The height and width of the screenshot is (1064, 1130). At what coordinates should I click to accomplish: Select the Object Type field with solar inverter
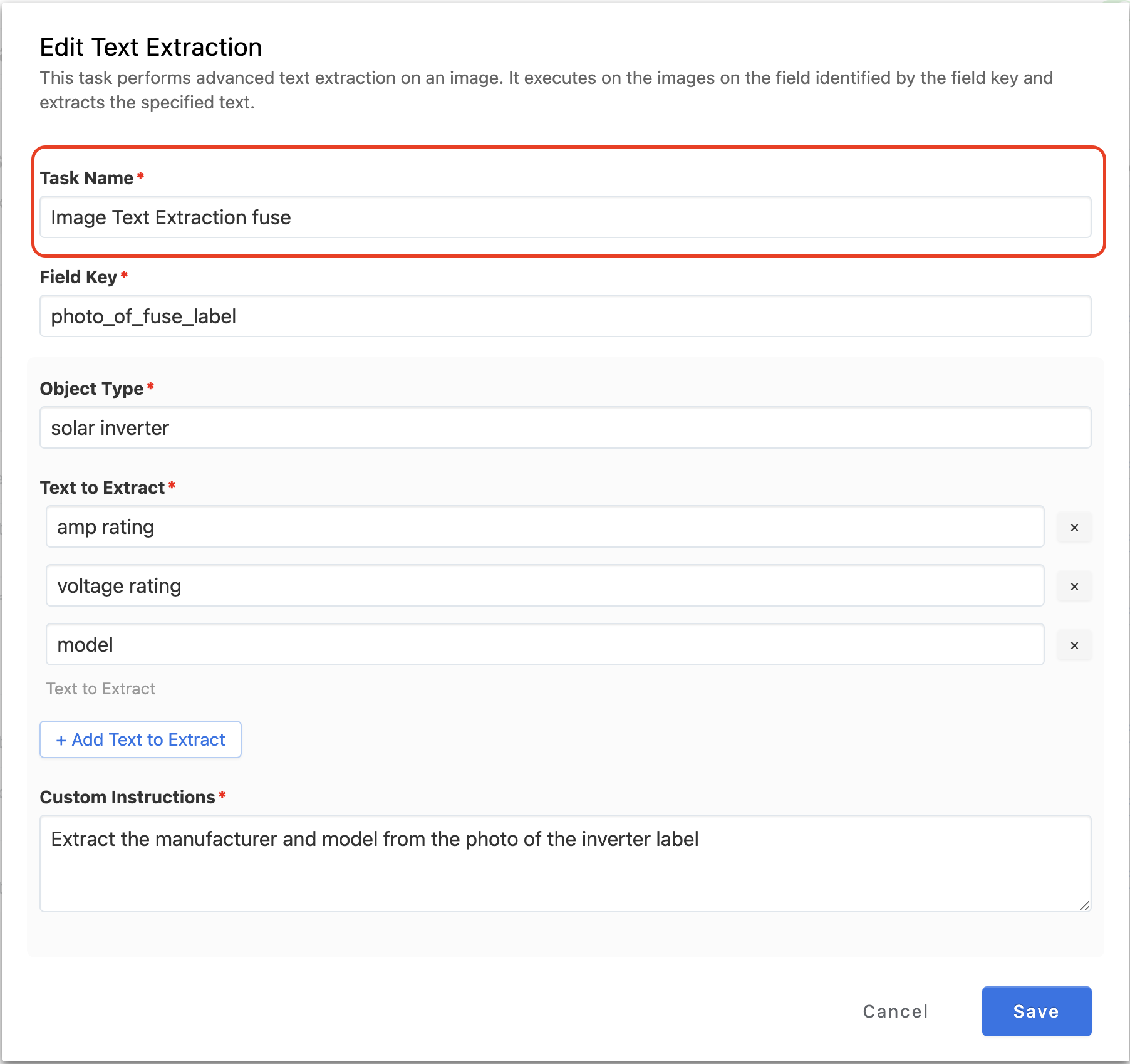click(x=565, y=428)
